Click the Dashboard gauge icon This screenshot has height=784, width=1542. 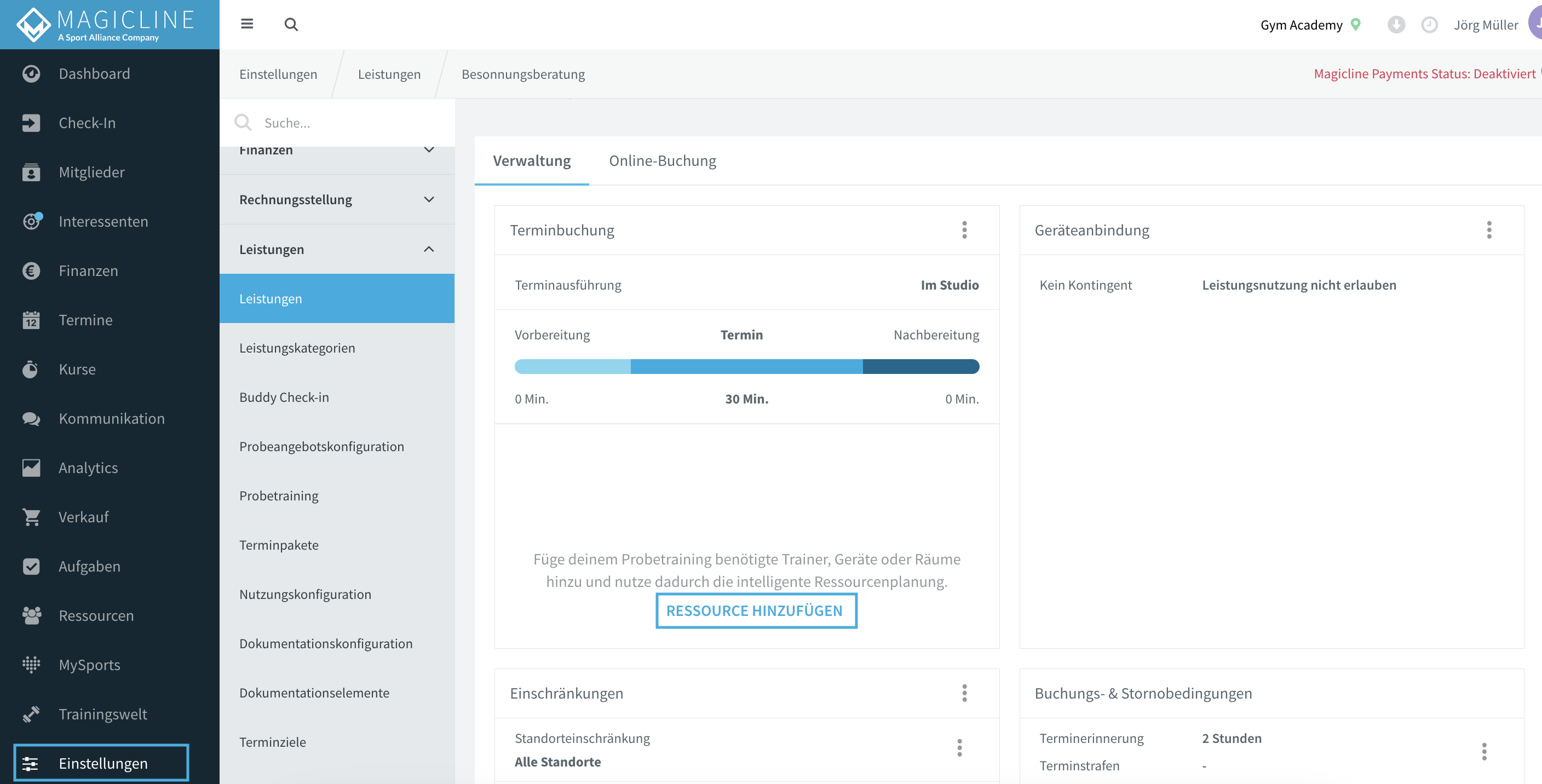tap(31, 73)
